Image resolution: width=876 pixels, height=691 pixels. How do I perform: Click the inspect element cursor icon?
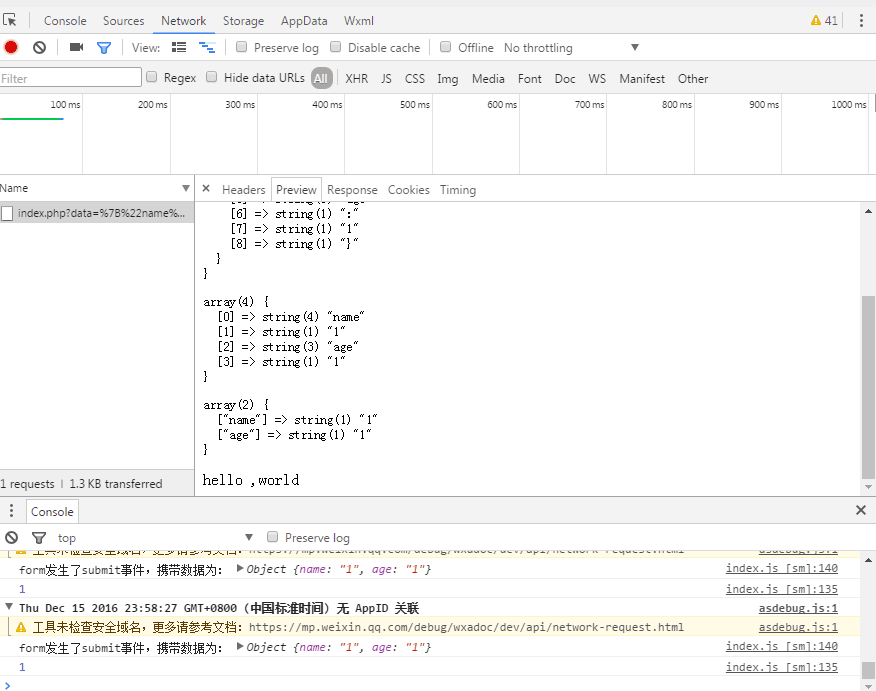[10, 20]
